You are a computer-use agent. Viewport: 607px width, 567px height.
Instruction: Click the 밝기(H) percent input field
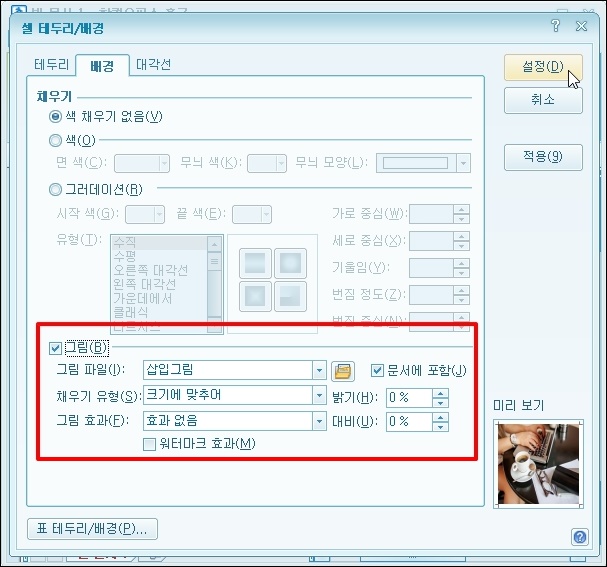(409, 397)
